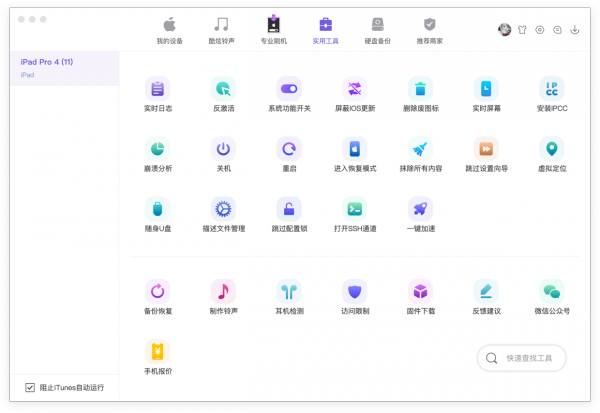Open the settings icon in header
This screenshot has width=600, height=413.
tap(540, 30)
